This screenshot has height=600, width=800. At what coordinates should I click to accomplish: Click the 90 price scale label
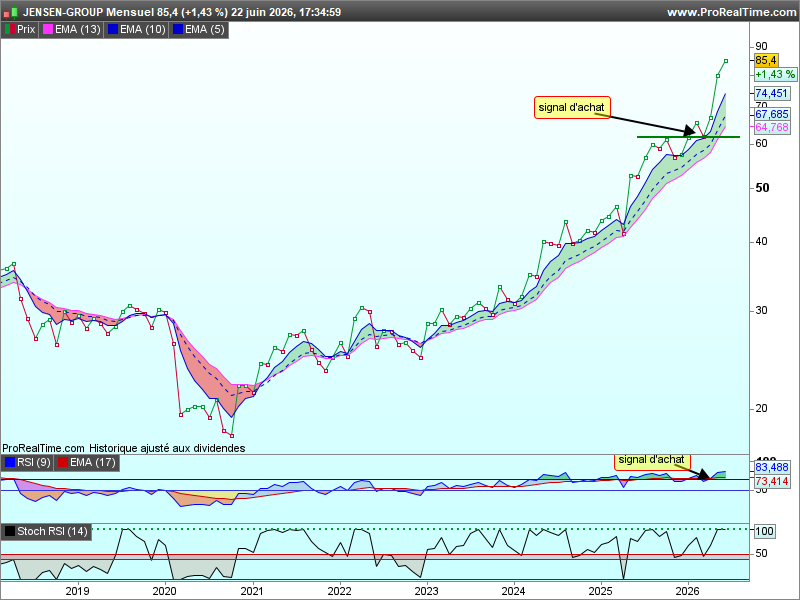[761, 46]
